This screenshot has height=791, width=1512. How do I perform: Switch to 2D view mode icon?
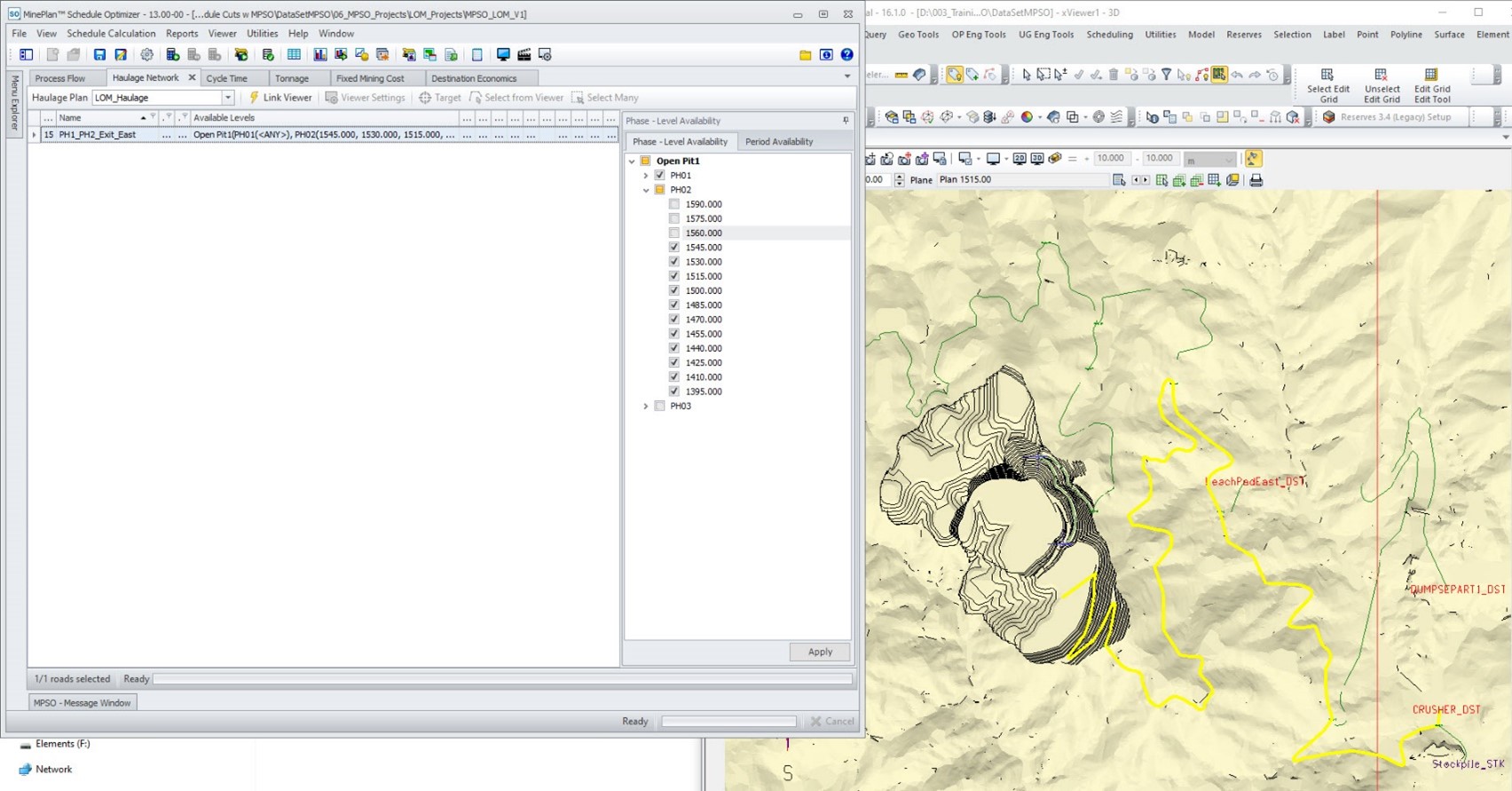click(1020, 159)
